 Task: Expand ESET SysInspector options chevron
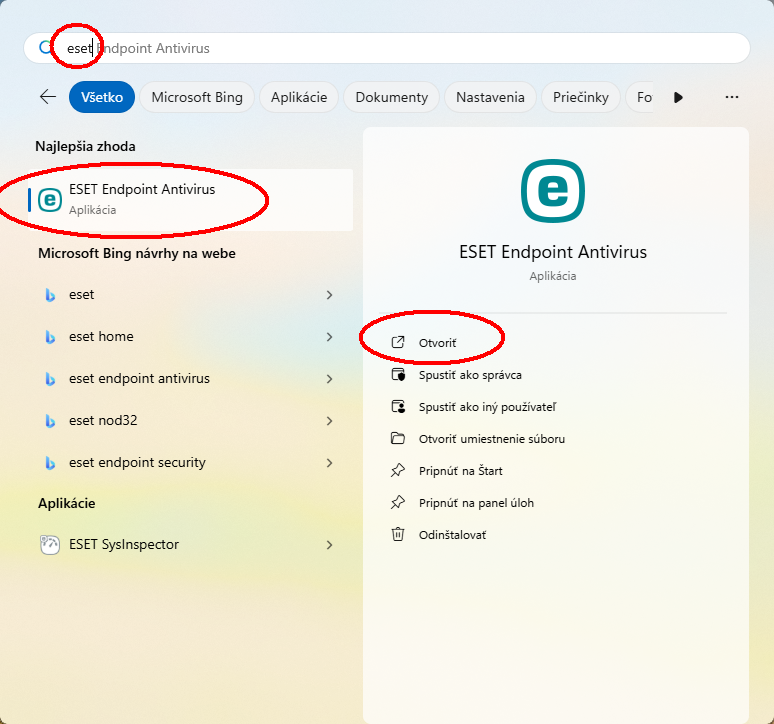329,545
